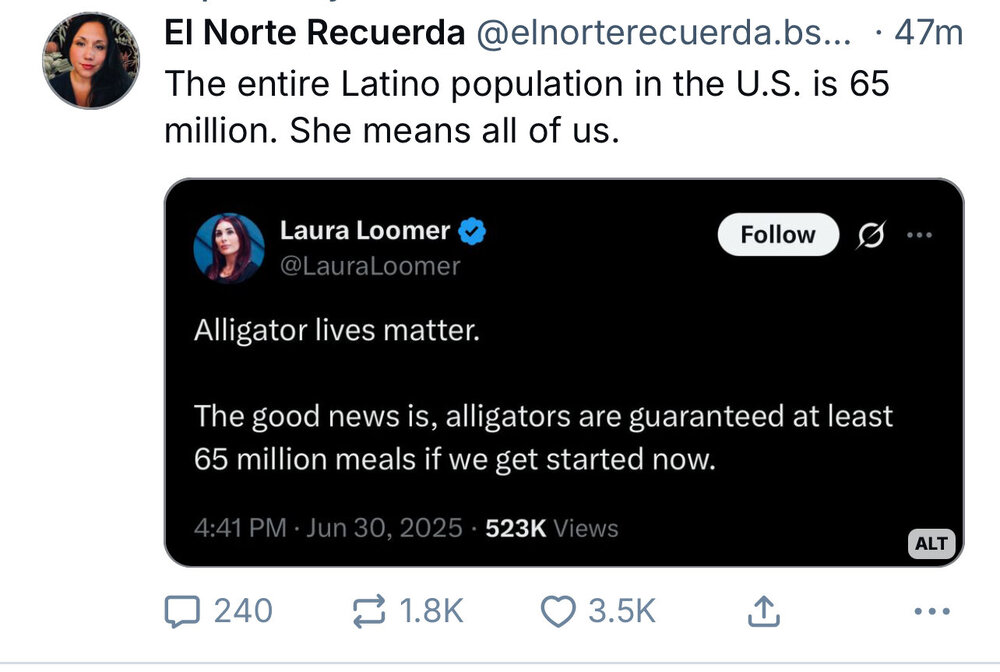
Task: Click the reply comment bubble icon
Action: coord(183,610)
